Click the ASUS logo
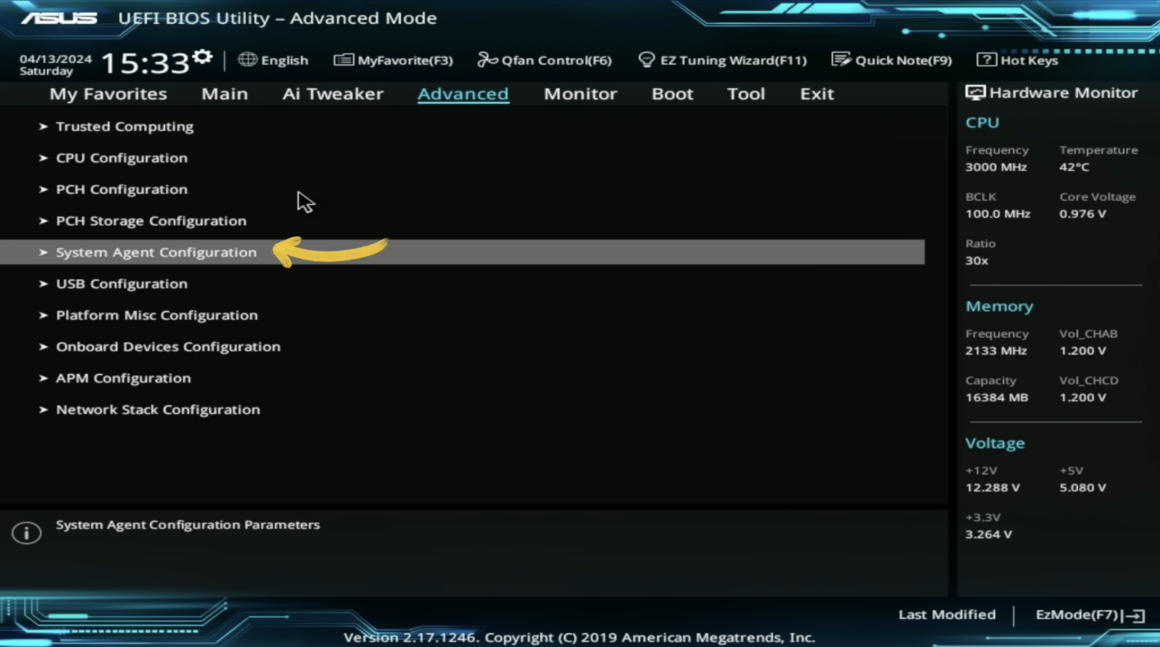 (59, 18)
